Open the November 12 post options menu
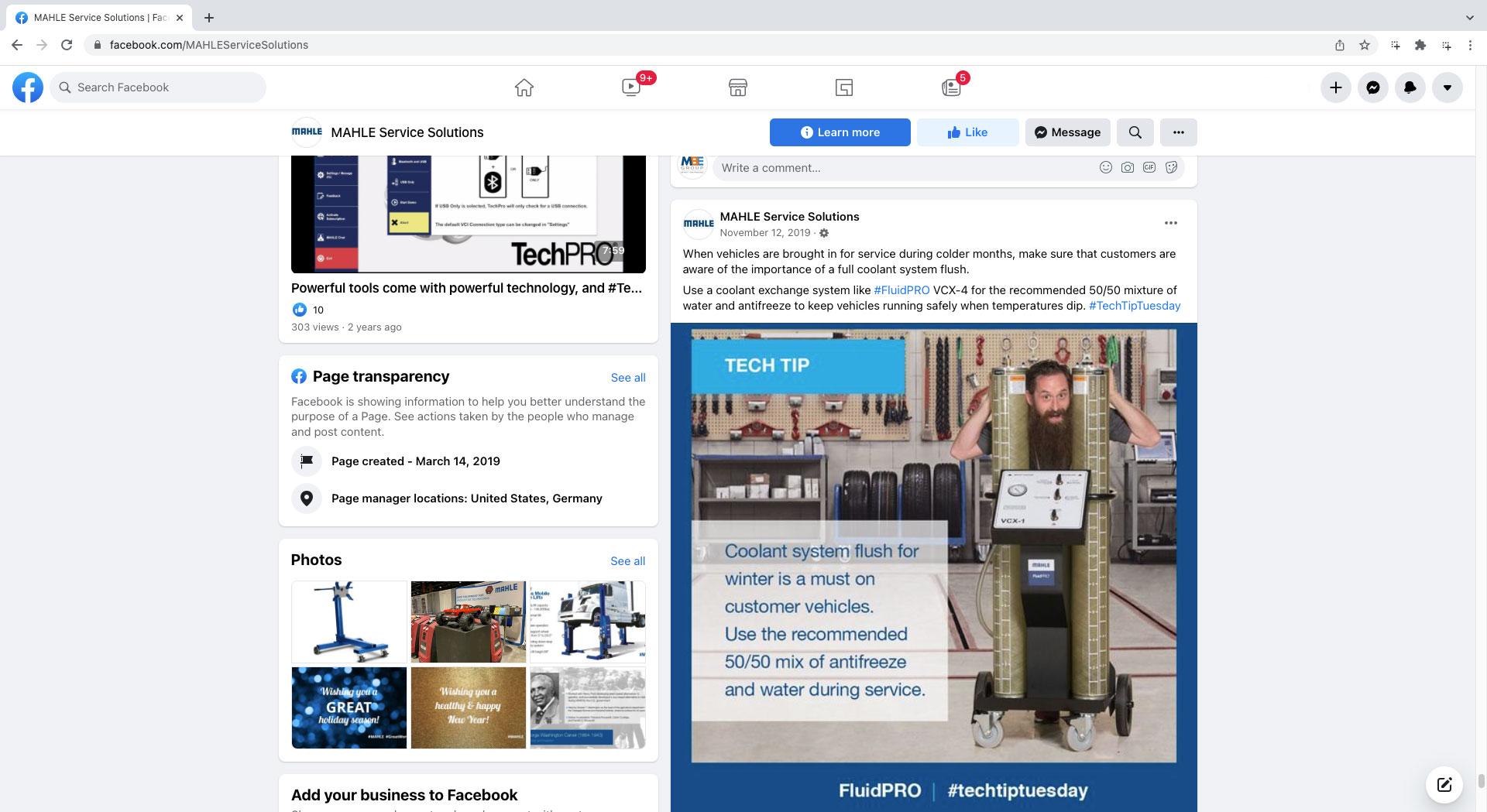The image size is (1487, 812). (1171, 223)
